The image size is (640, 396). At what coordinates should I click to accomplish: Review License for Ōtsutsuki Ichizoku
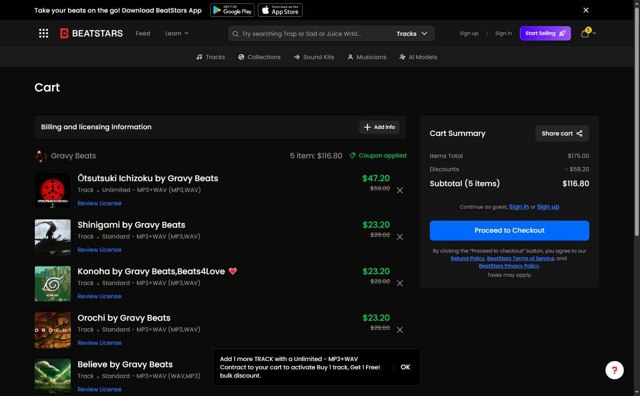(99, 203)
